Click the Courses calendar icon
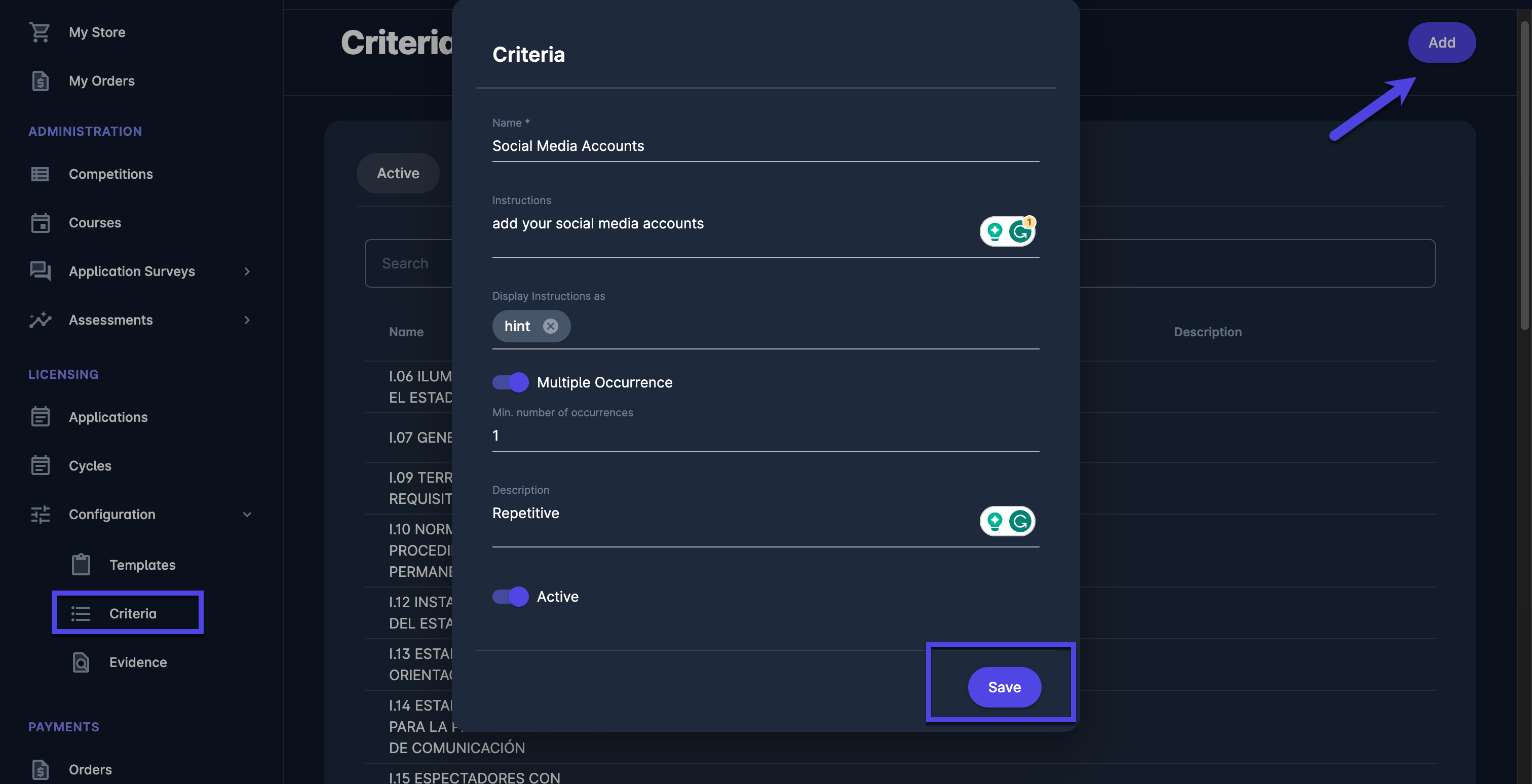Viewport: 1532px width, 784px height. click(x=40, y=223)
